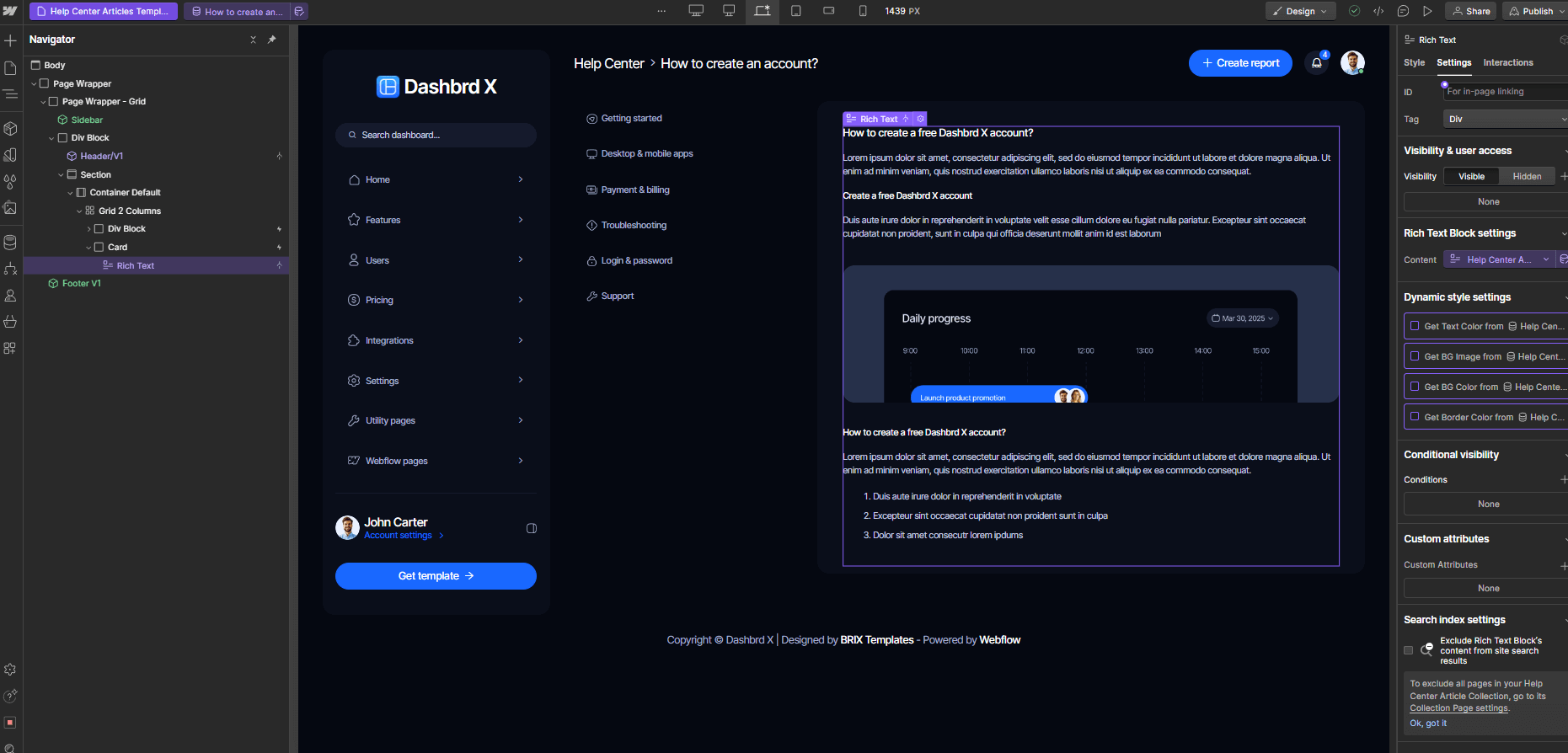1568x753 pixels.
Task: Click the ID in-page linking field
Action: [1506, 92]
